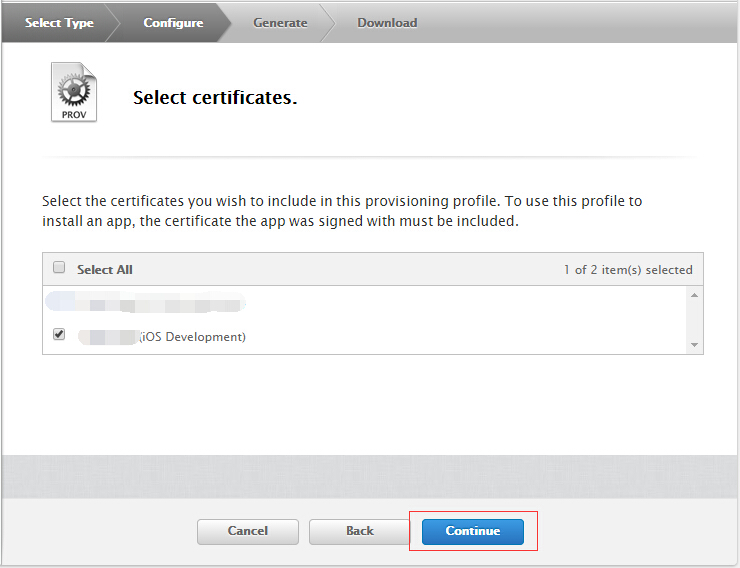The image size is (740, 568).
Task: Proceed by clicking Continue
Action: pyautogui.click(x=473, y=532)
